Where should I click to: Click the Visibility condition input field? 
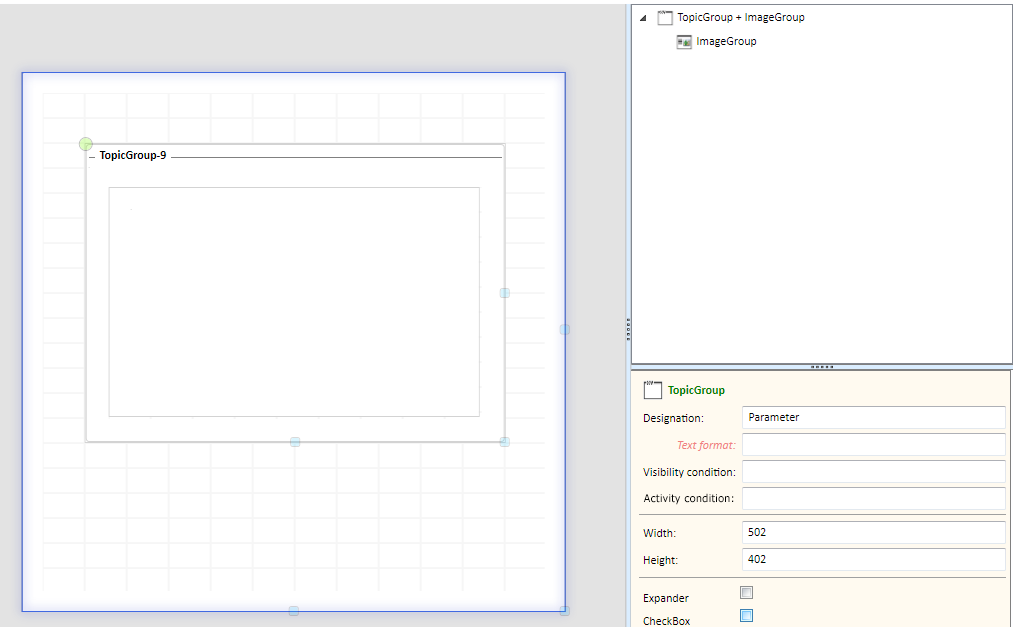873,472
